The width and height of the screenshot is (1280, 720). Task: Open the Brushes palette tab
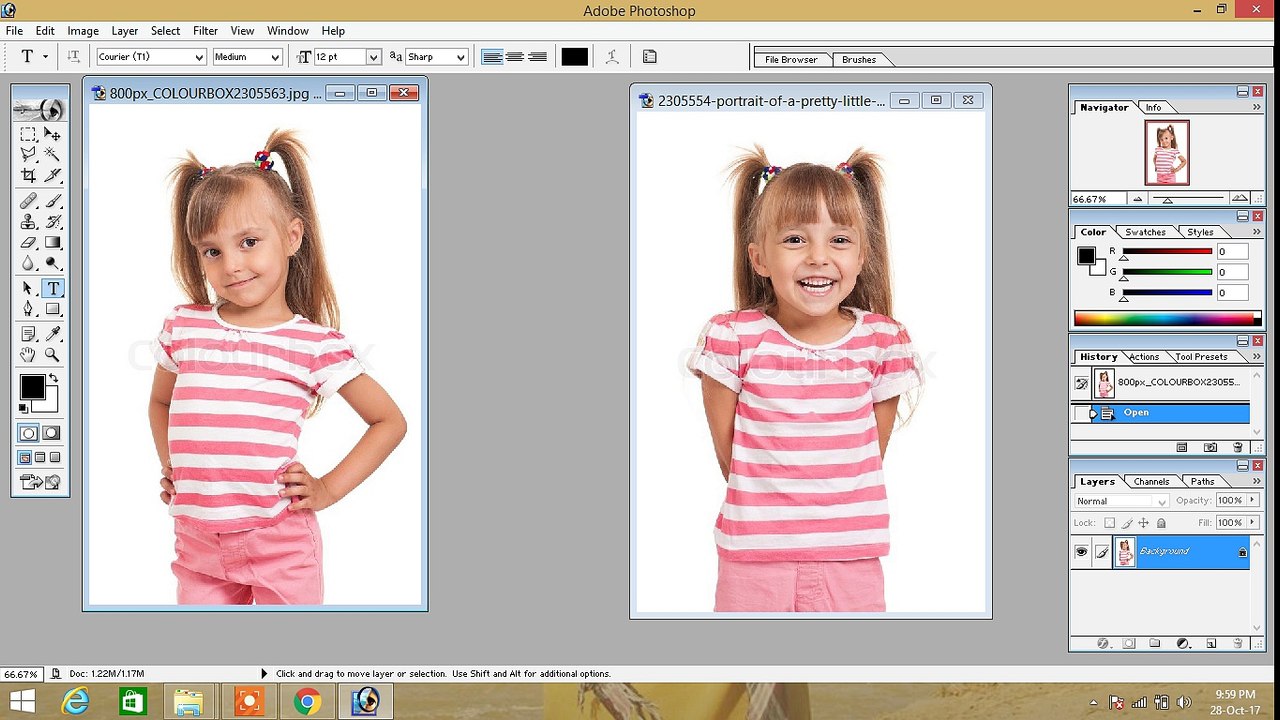[x=859, y=59]
